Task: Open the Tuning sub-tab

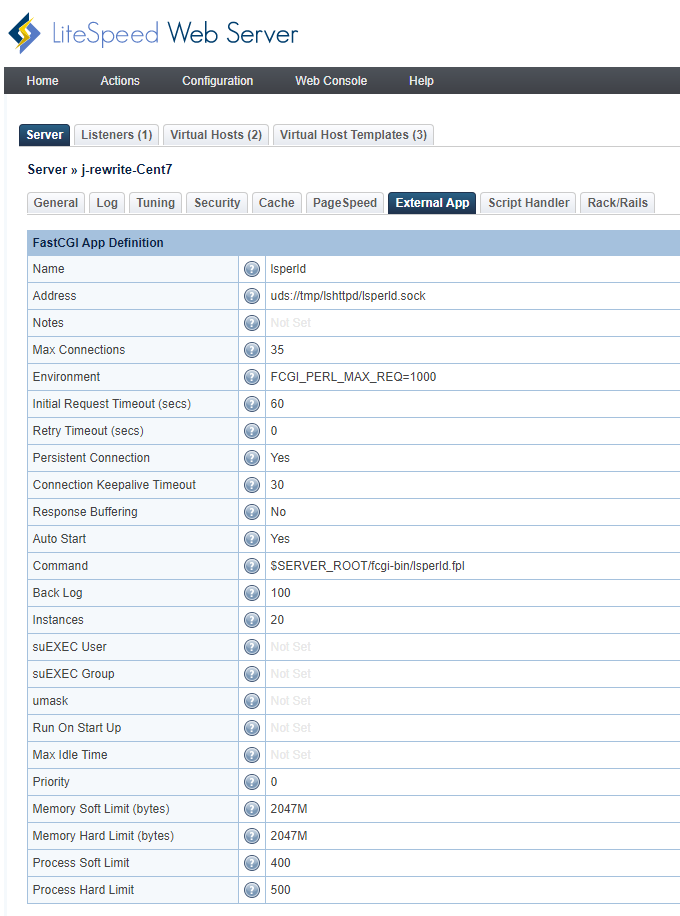Action: (x=155, y=203)
